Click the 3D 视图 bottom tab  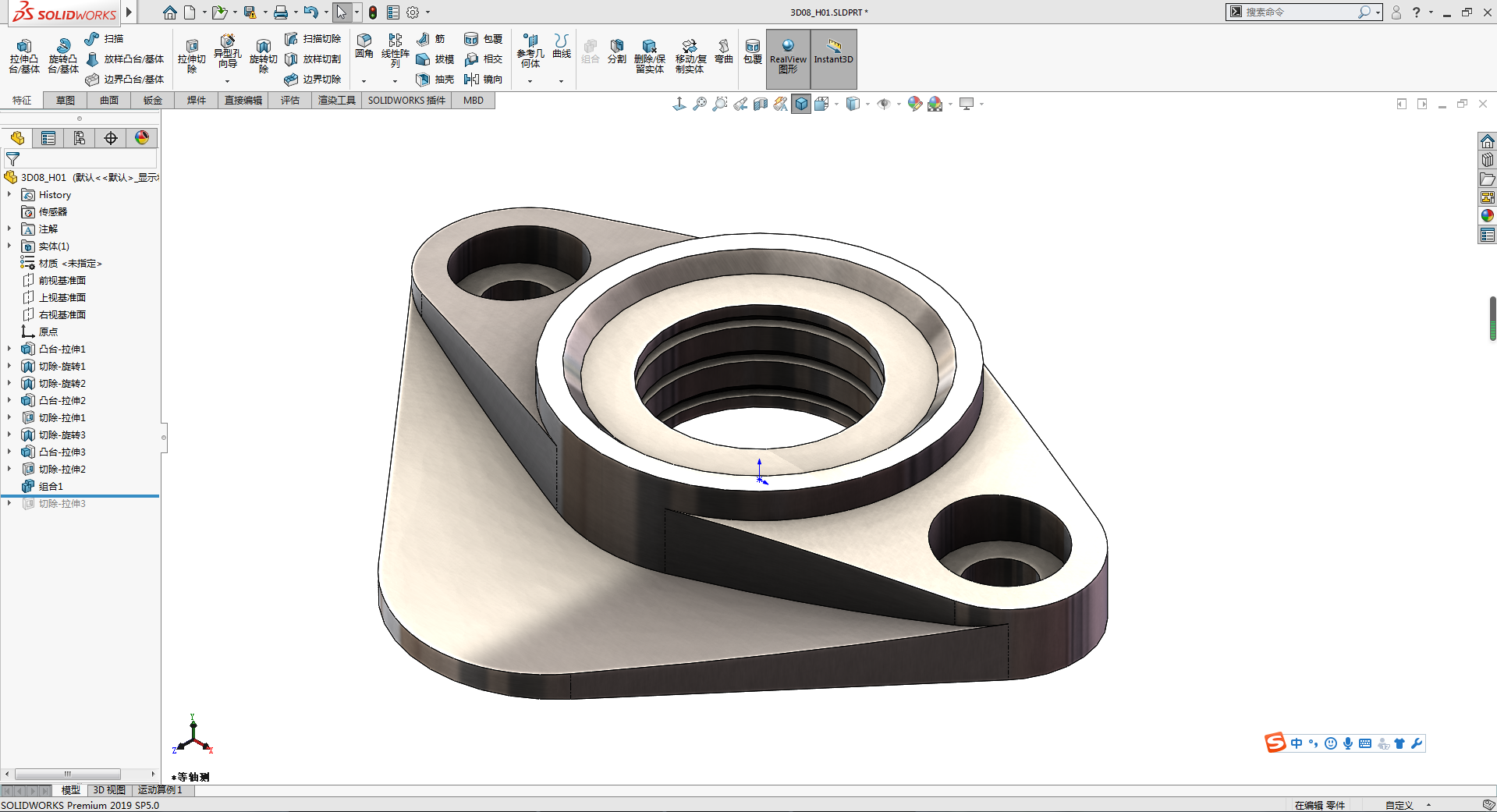109,790
